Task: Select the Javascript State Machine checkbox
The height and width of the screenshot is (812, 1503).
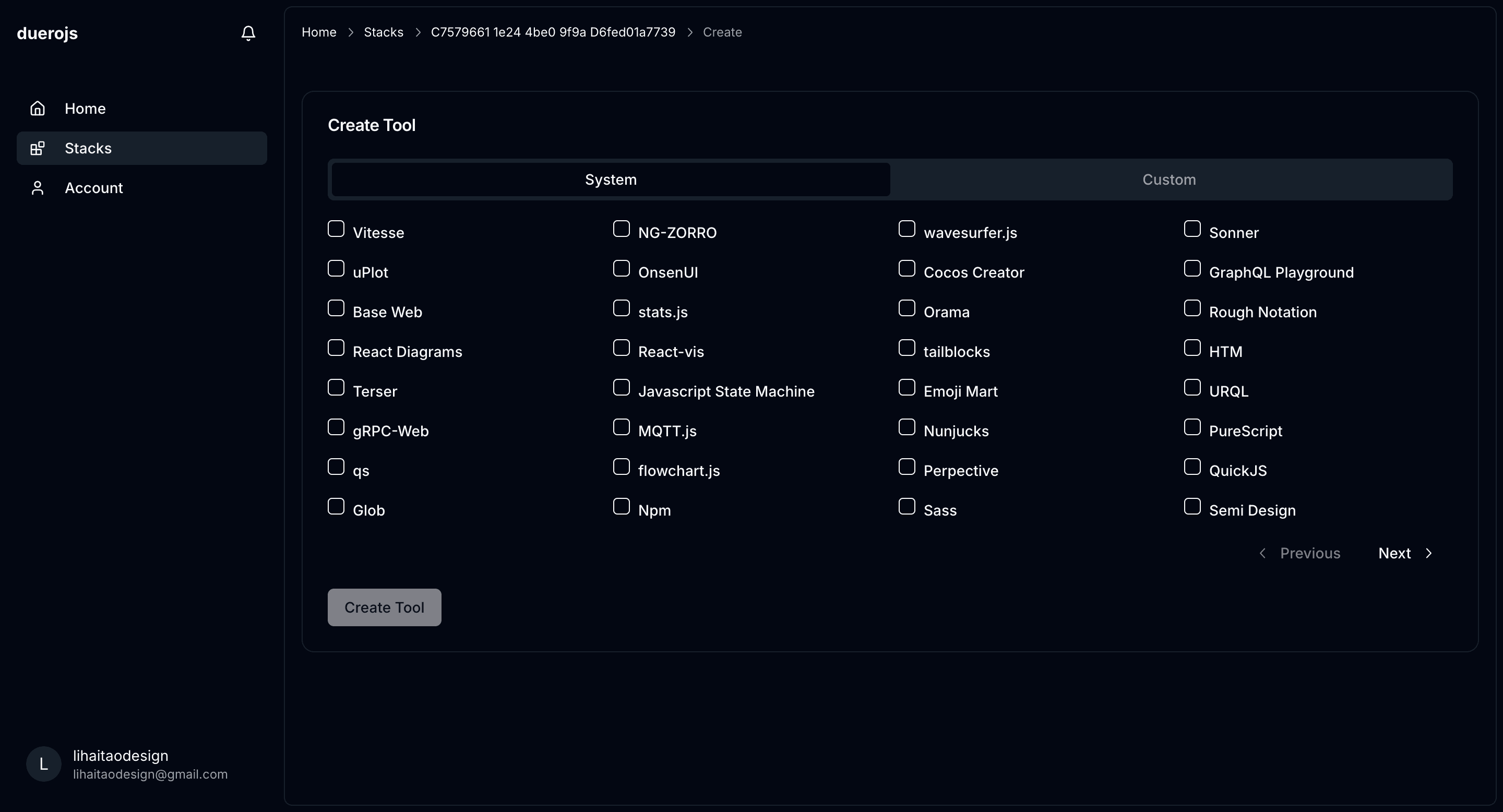Action: [x=622, y=387]
